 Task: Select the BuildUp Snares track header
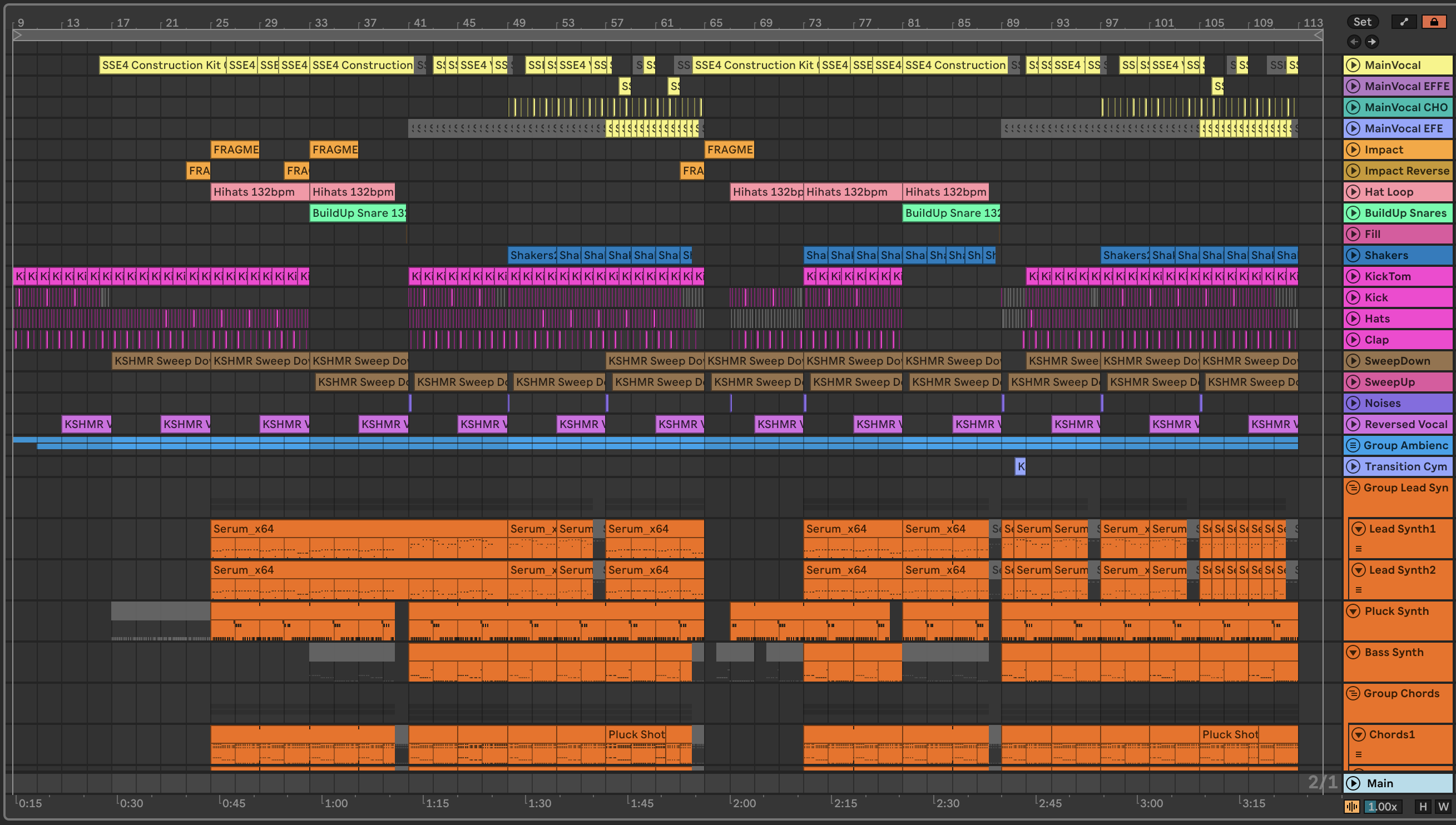click(x=1405, y=213)
